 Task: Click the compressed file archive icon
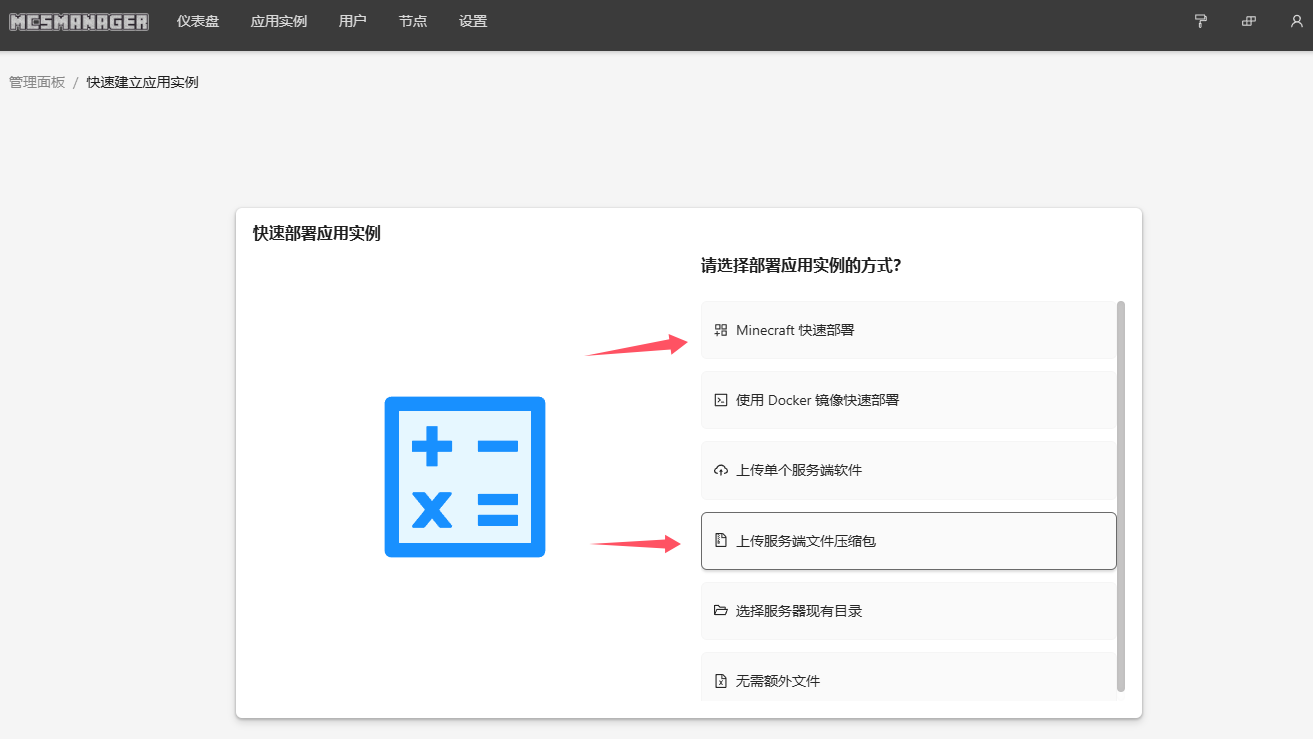tap(720, 541)
